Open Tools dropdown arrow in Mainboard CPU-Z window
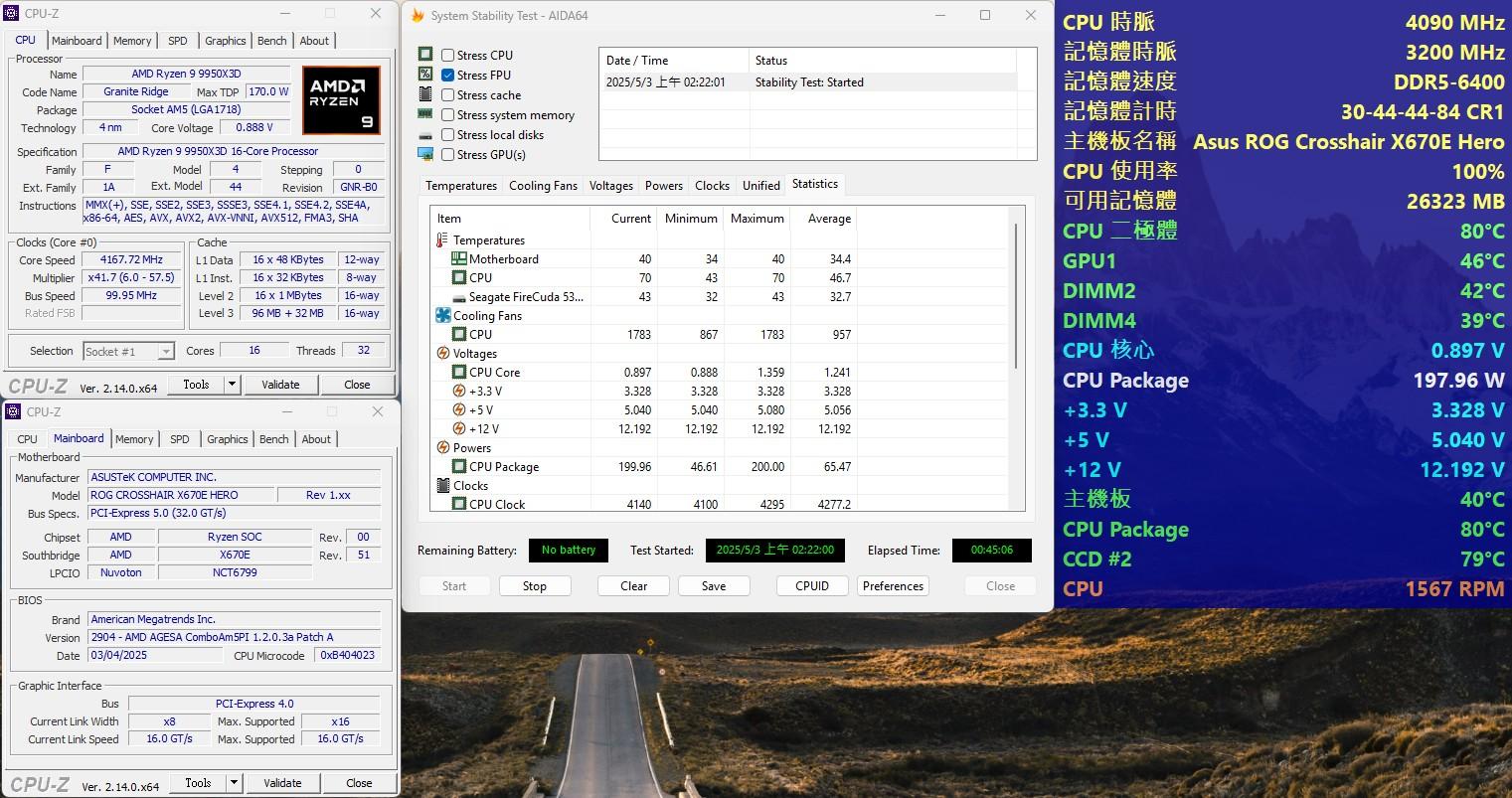 point(235,783)
